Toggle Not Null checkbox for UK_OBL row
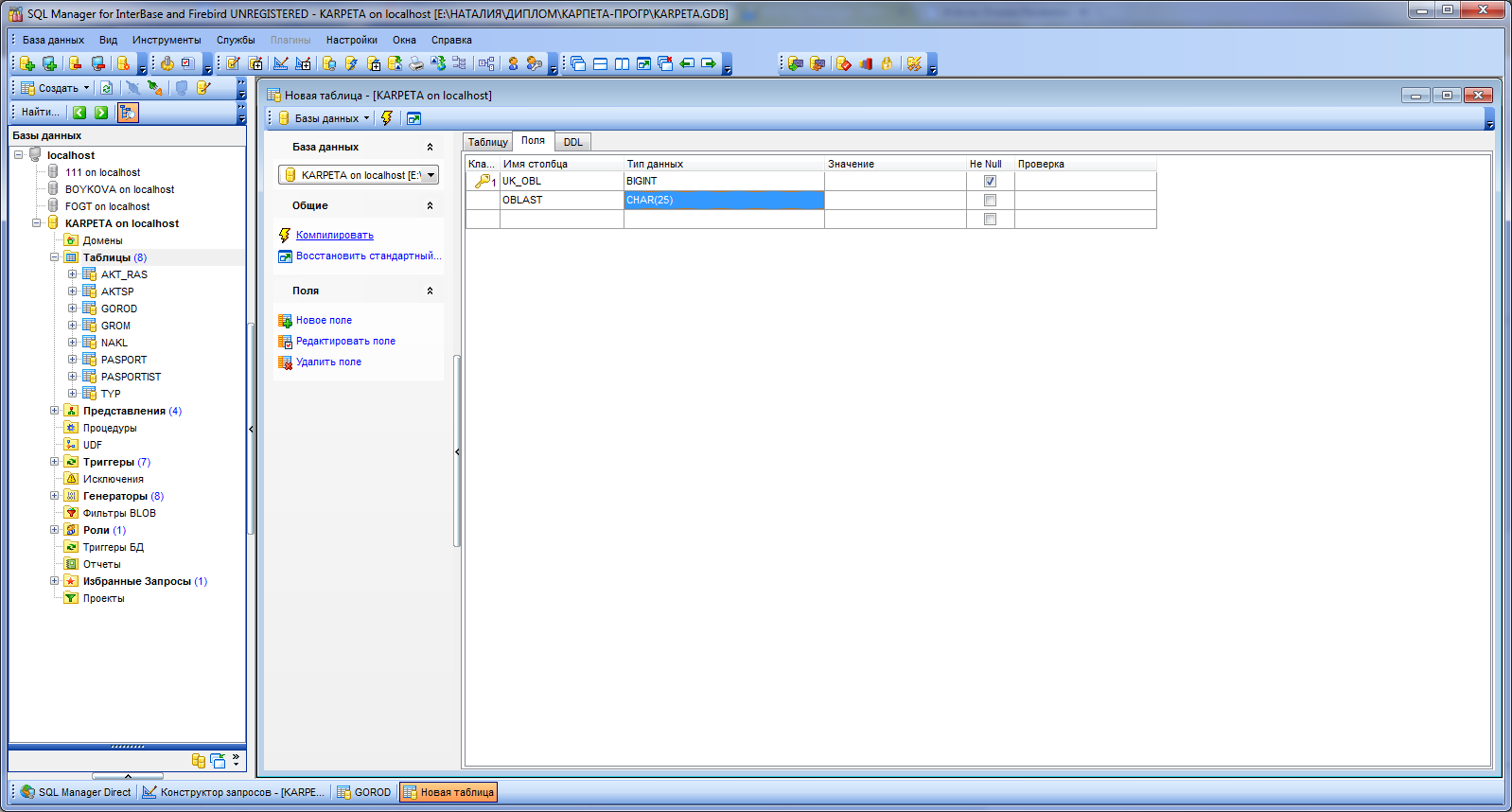The image size is (1512, 812). click(x=990, y=181)
